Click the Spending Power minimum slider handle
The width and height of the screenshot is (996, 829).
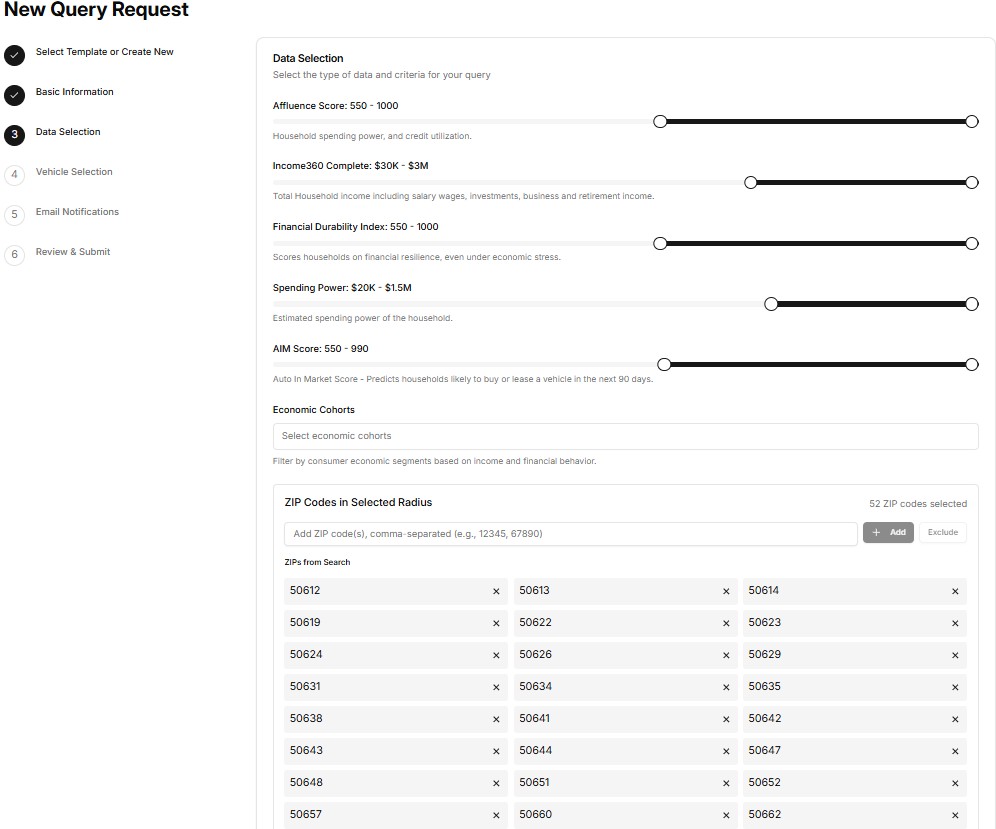click(x=771, y=304)
